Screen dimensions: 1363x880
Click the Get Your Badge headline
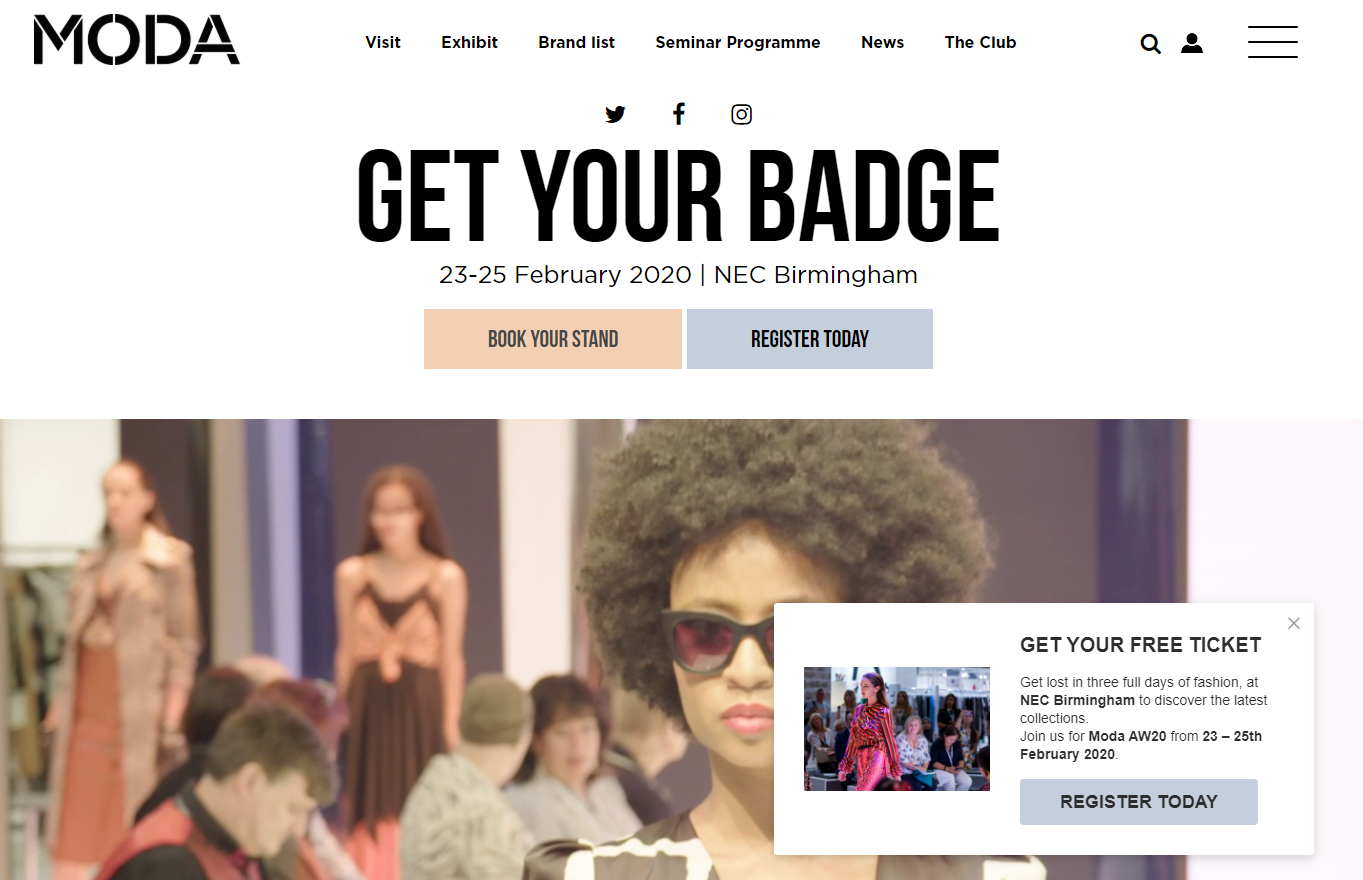click(678, 197)
